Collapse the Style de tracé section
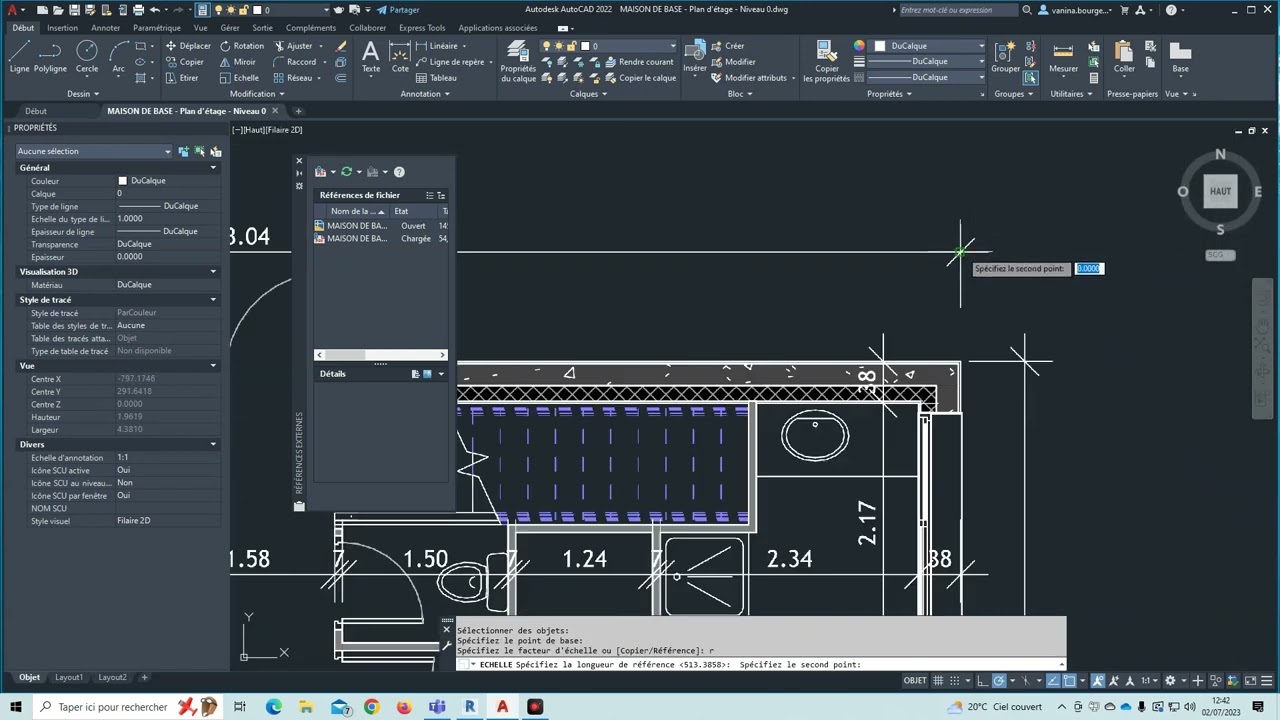The image size is (1280, 720). (212, 300)
